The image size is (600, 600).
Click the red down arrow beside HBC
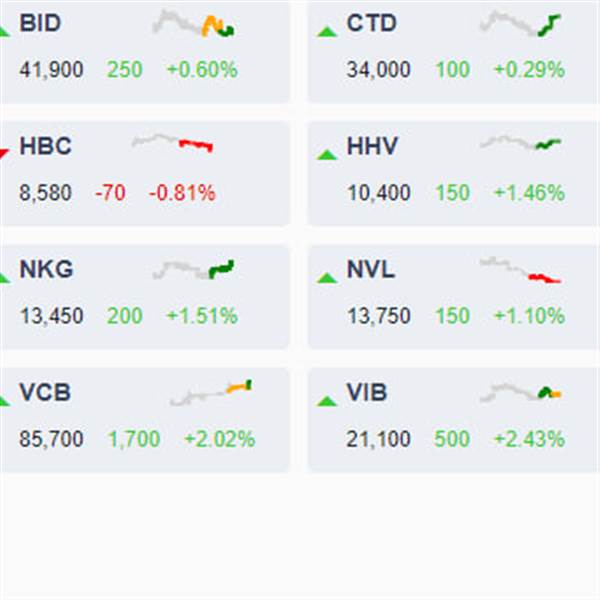click(4, 154)
